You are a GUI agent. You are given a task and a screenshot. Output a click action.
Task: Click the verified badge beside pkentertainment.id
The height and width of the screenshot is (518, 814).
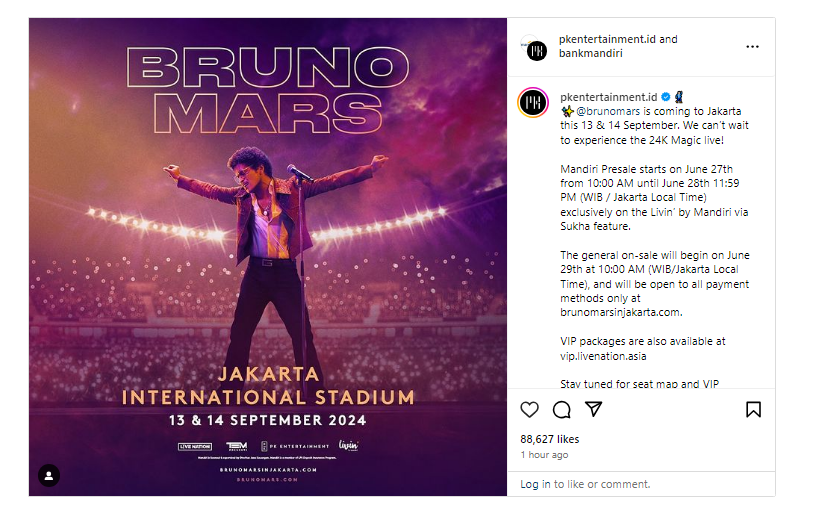tap(664, 97)
